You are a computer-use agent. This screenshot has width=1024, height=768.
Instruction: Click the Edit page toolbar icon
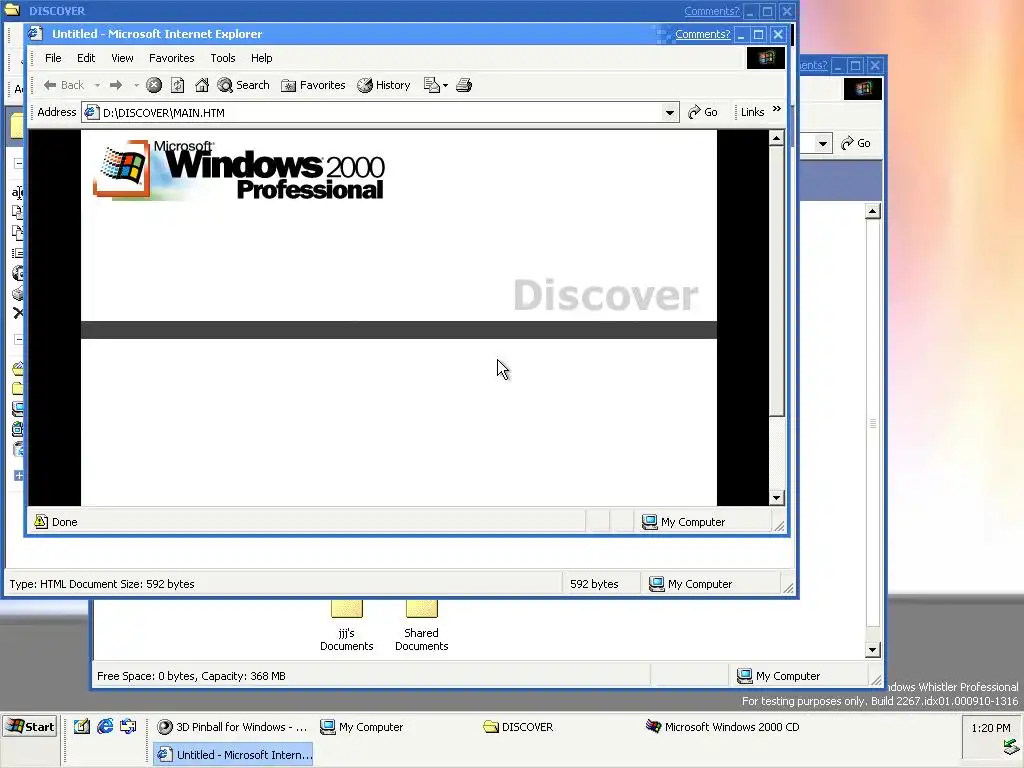(x=431, y=85)
